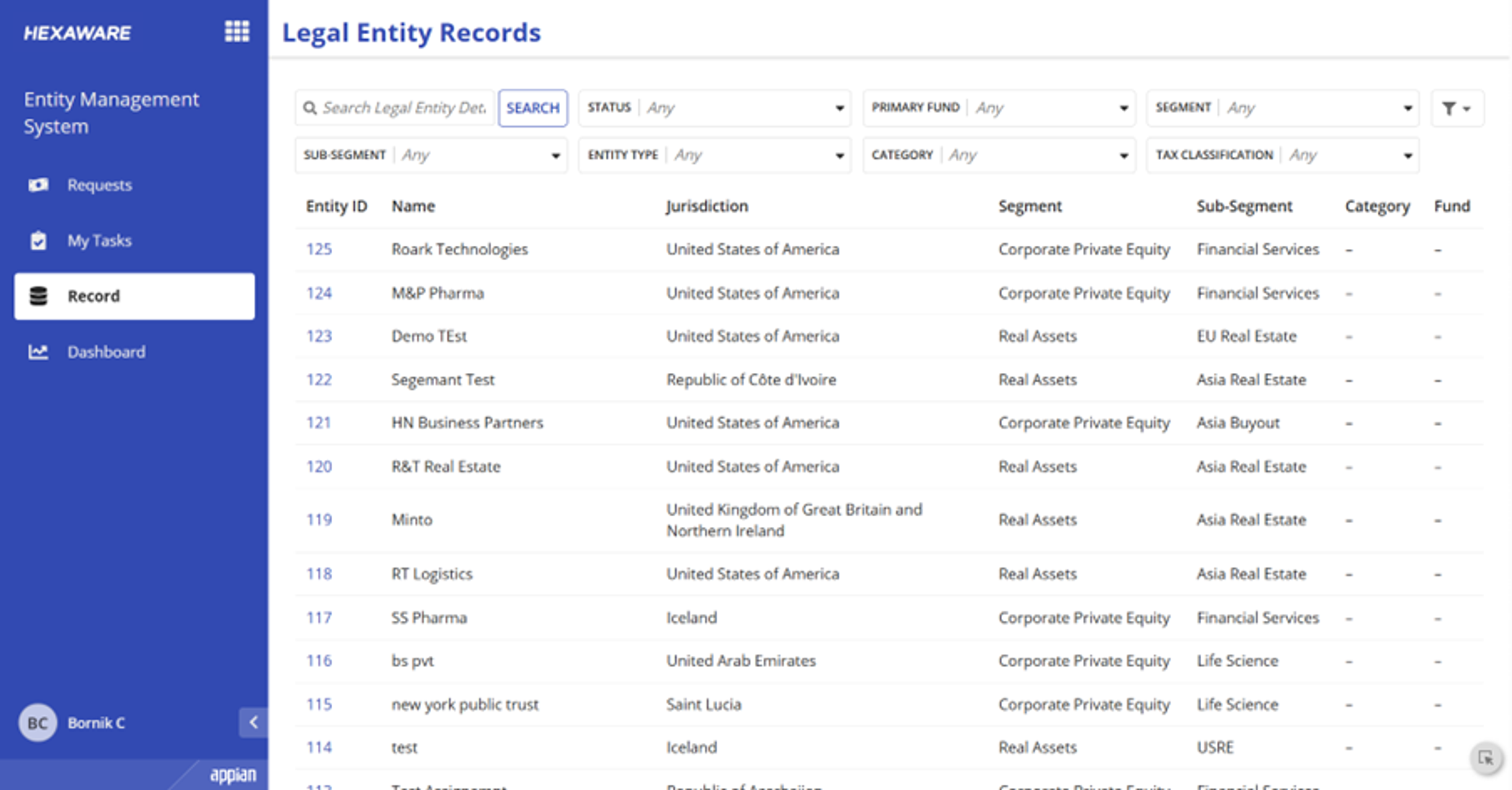Select the Record menu item
1512x790 pixels.
click(x=134, y=296)
